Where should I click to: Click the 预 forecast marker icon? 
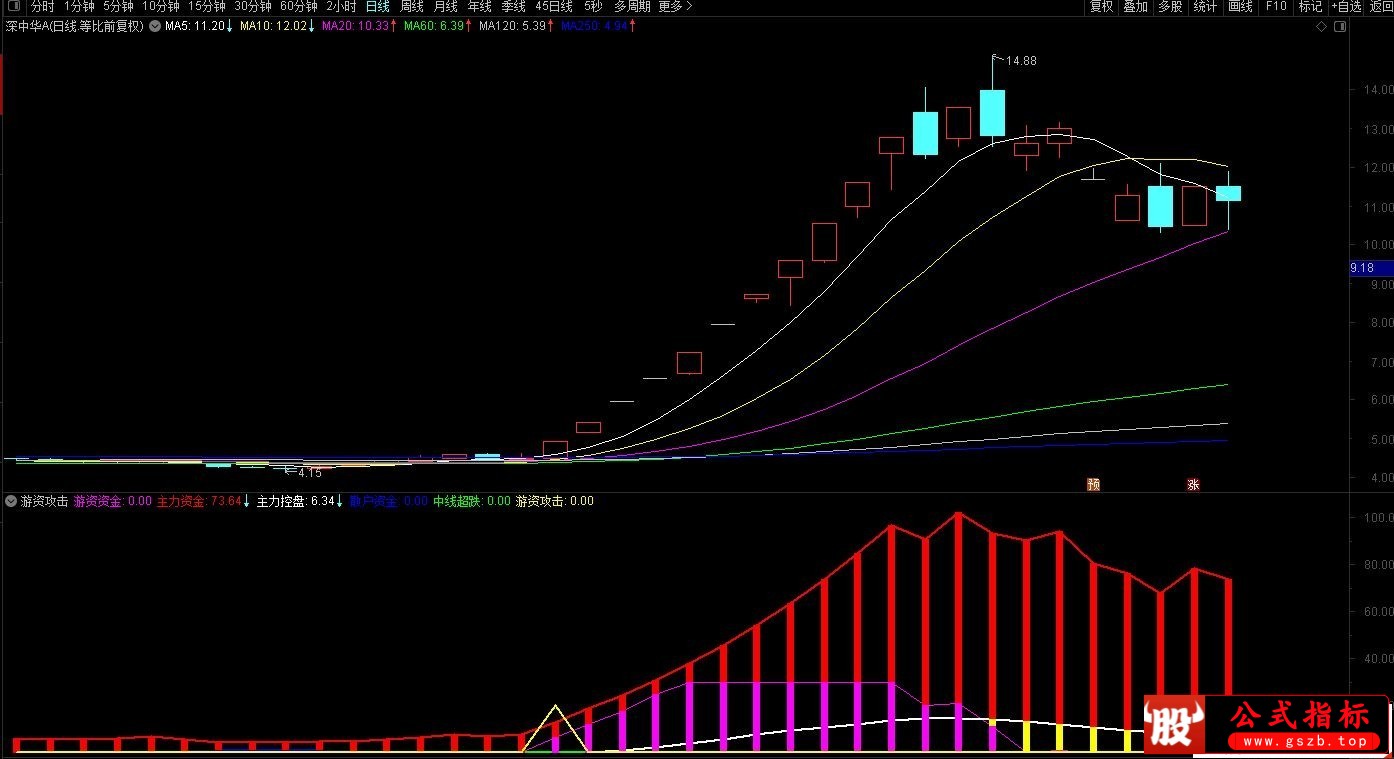(1093, 484)
